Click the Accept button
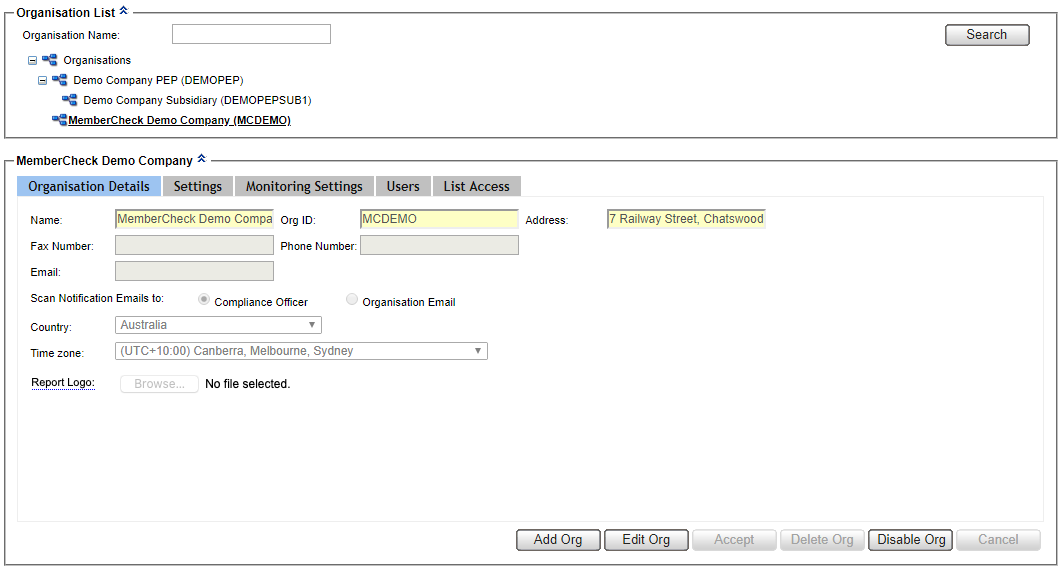Image resolution: width=1063 pixels, height=570 pixels. click(734, 540)
